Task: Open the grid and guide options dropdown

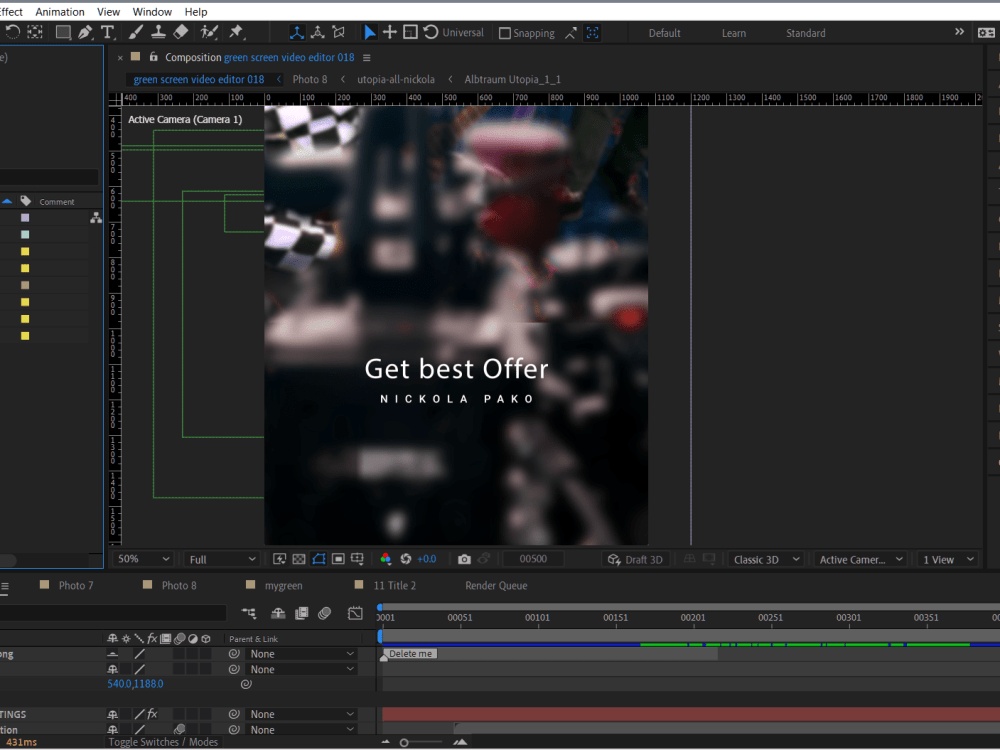Action: (357, 559)
